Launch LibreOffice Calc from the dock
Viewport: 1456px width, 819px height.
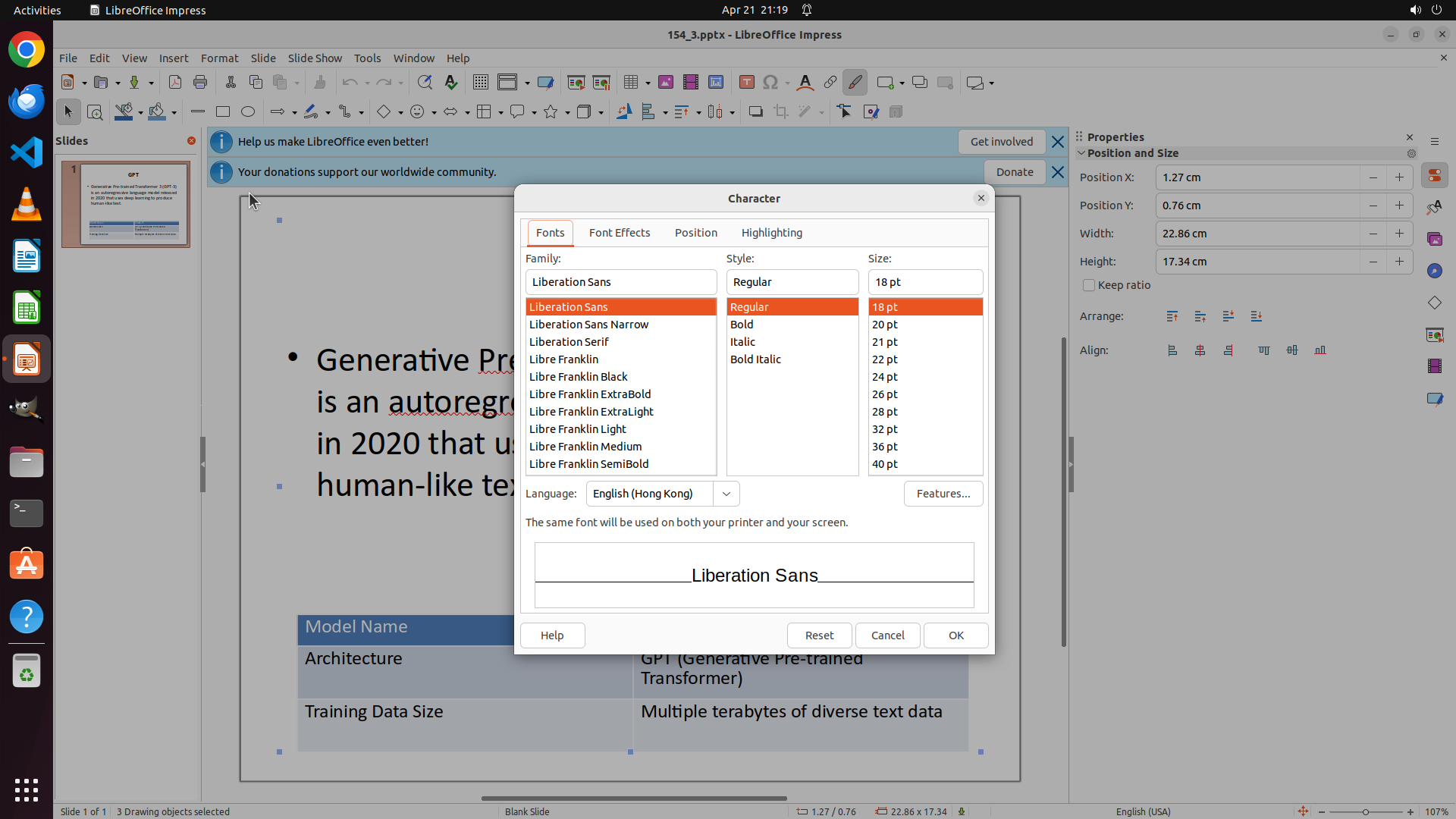click(27, 309)
